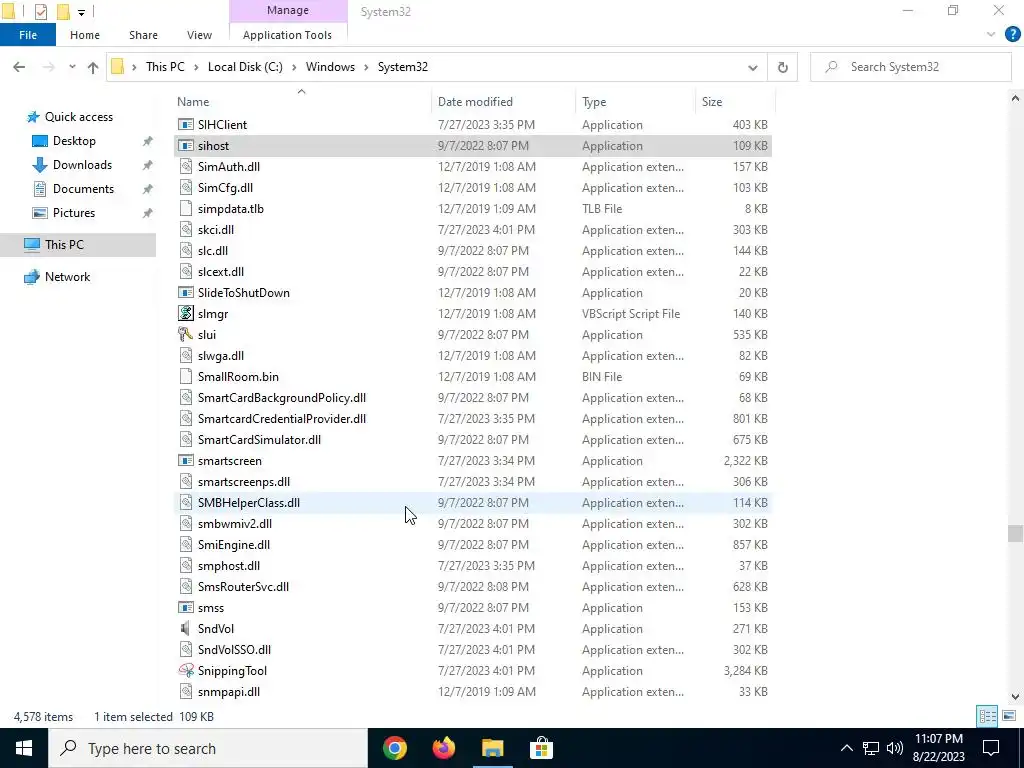Select Quick access in navigation pane
The image size is (1024, 768).
click(78, 117)
